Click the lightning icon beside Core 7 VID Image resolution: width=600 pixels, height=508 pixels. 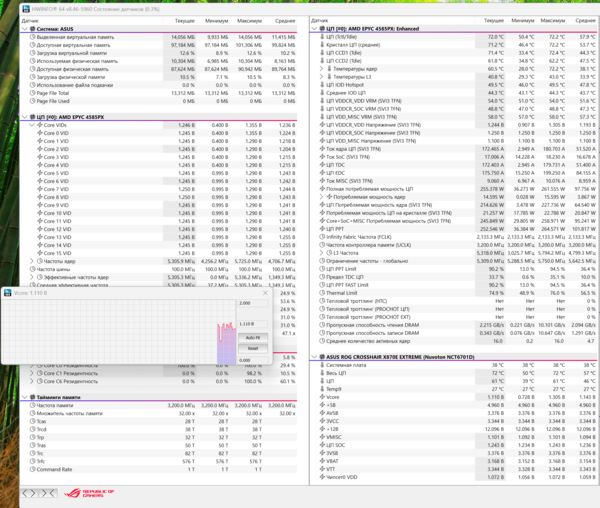40,189
